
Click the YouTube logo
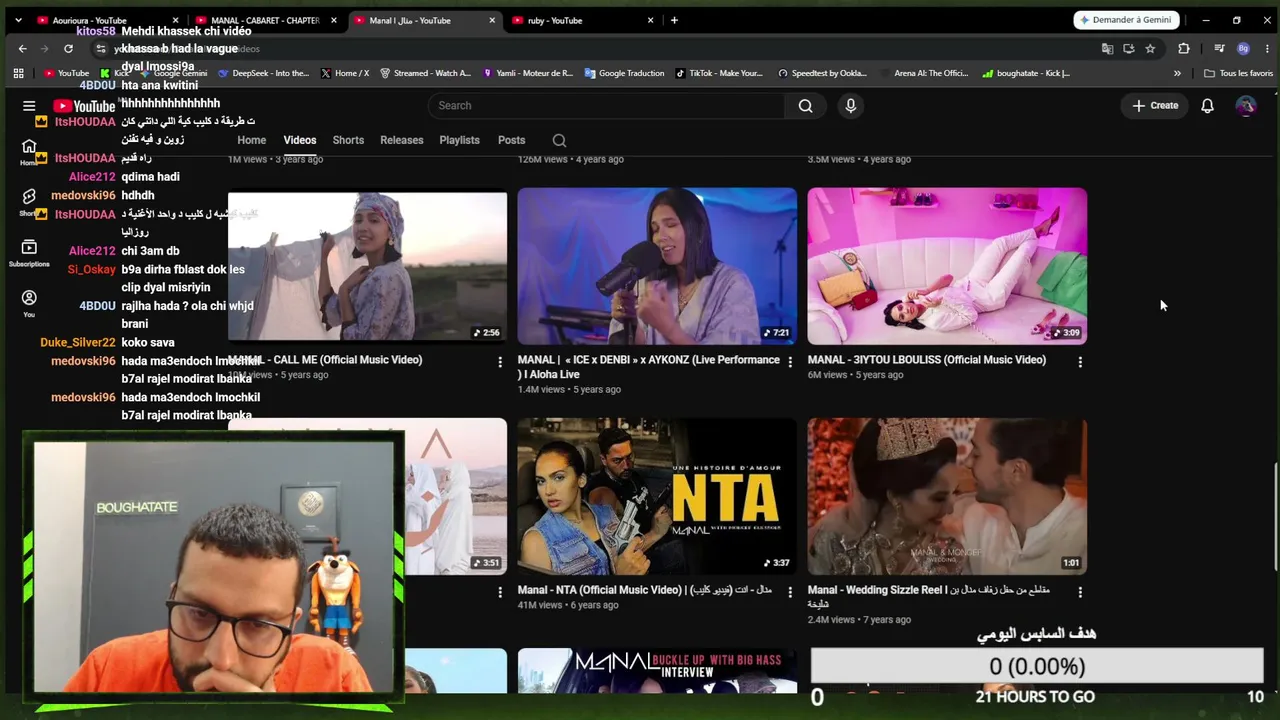tap(84, 106)
